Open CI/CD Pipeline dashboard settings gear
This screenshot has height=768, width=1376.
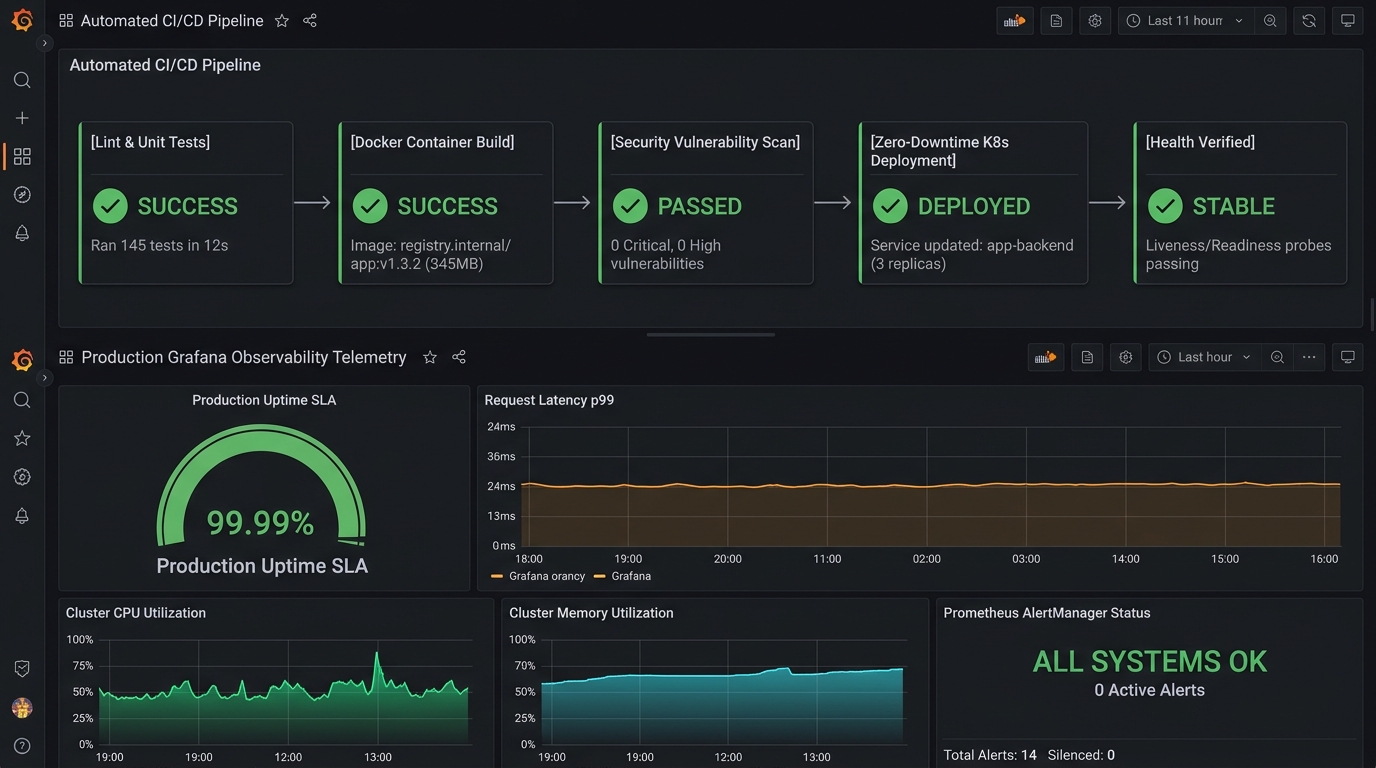tap(1095, 21)
